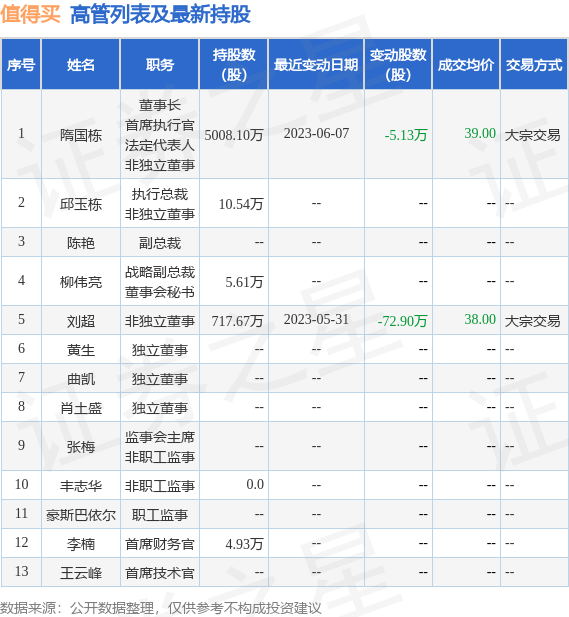
Task: Click the 战略副总裁 job title
Action: 159,272
